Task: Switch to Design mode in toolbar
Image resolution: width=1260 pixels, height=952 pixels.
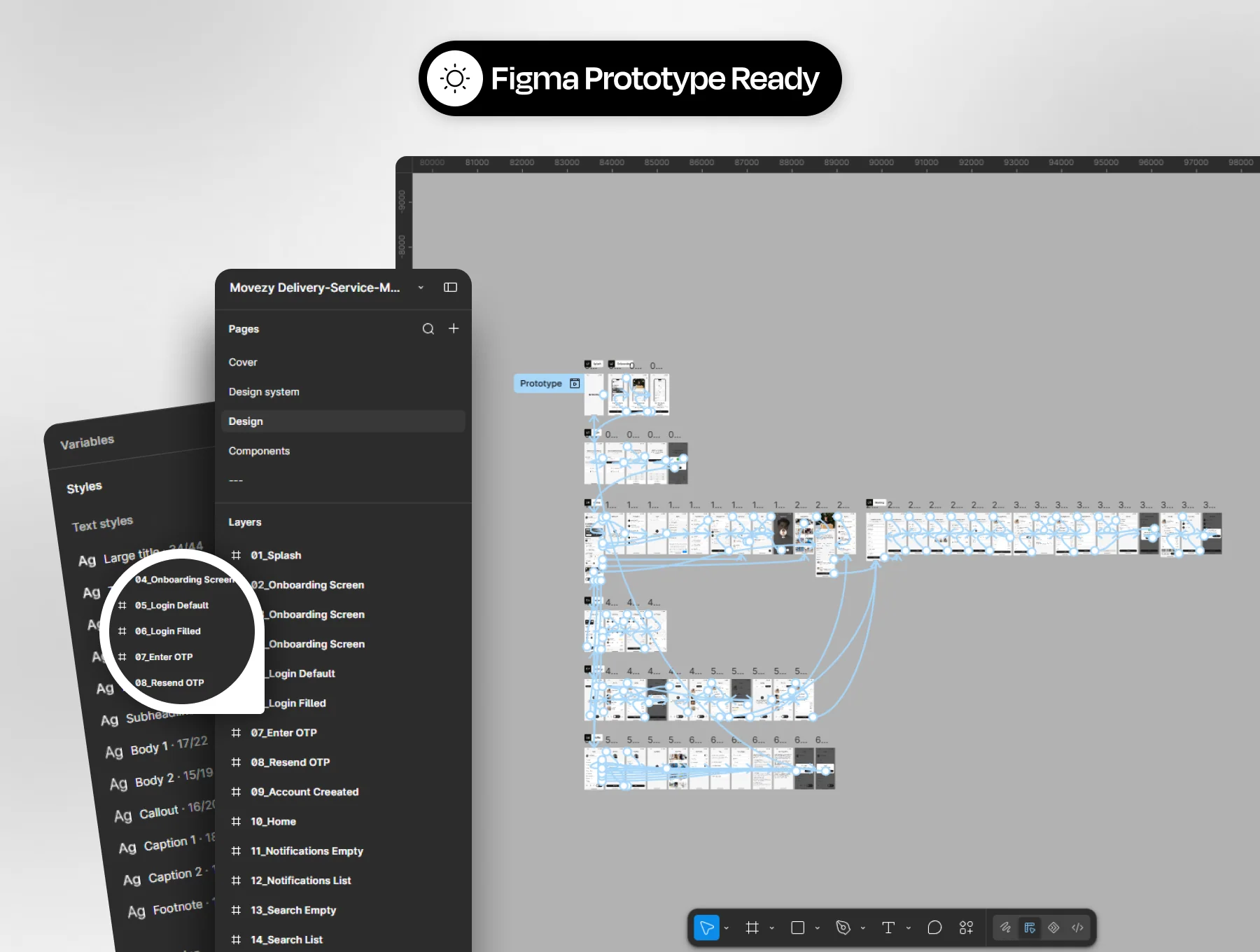Action: pos(1030,927)
